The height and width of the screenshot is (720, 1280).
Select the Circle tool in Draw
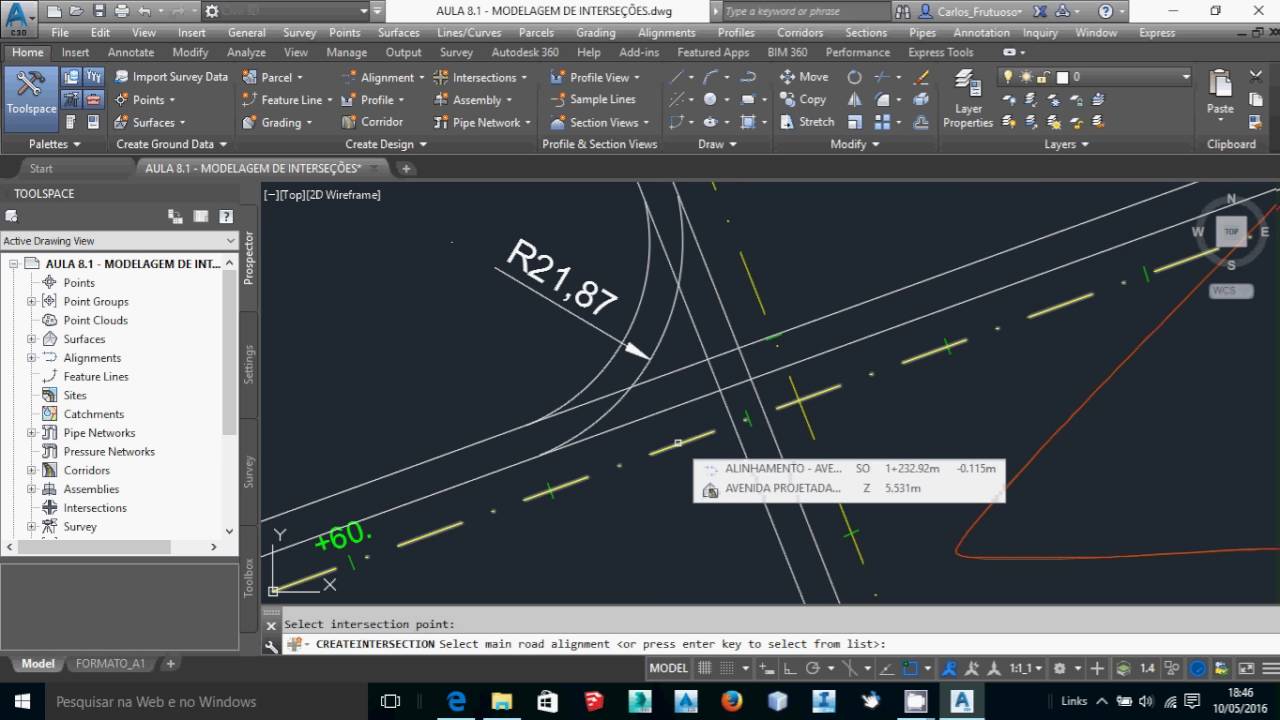(710, 99)
